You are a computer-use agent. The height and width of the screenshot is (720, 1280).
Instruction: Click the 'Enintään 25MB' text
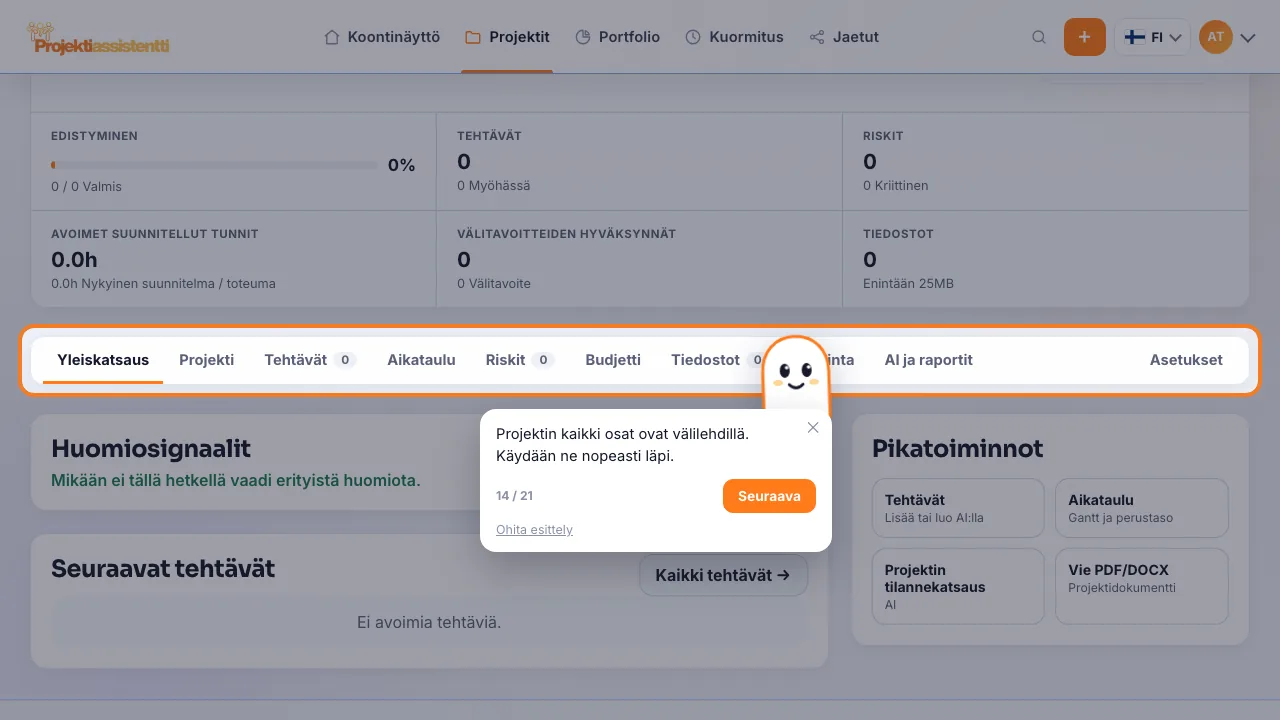click(908, 284)
